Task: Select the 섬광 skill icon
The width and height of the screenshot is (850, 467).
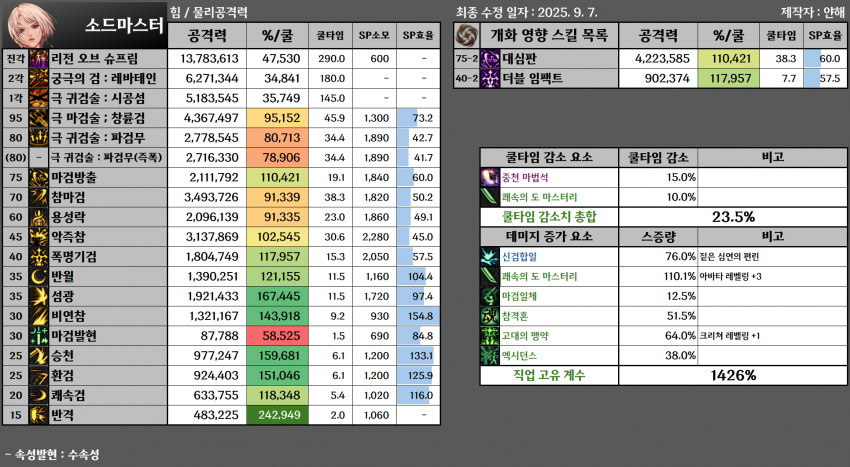Action: click(x=39, y=296)
